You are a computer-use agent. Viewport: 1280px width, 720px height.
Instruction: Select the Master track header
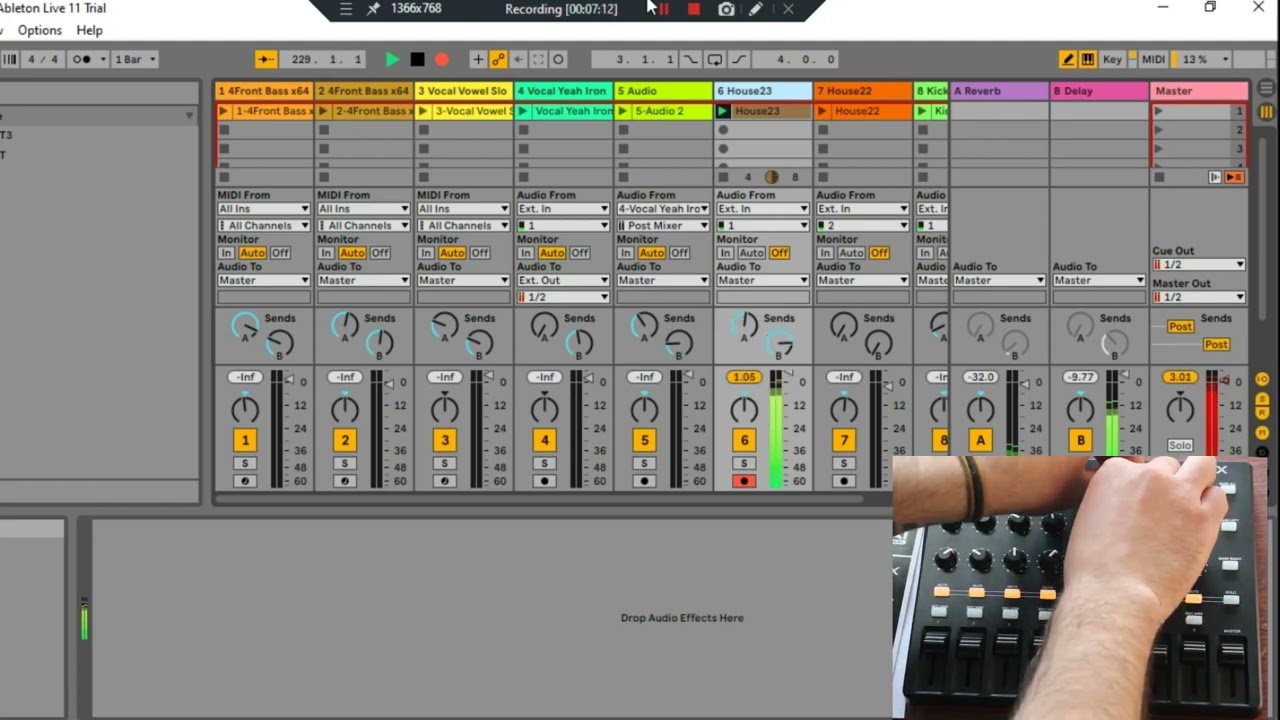[x=1199, y=91]
